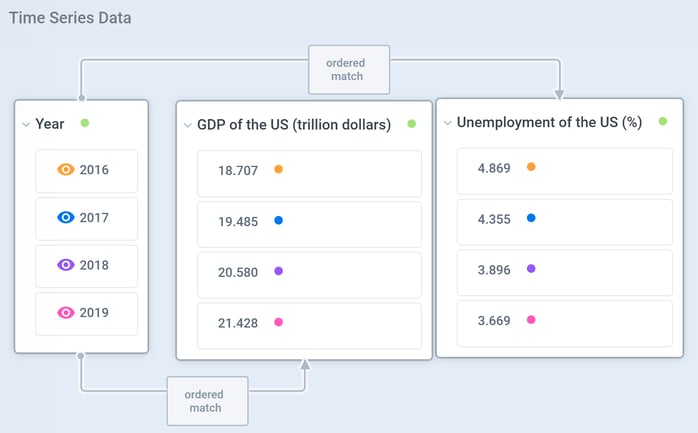Click the GDP value 21.428
This screenshot has width=698, height=433.
(x=238, y=323)
